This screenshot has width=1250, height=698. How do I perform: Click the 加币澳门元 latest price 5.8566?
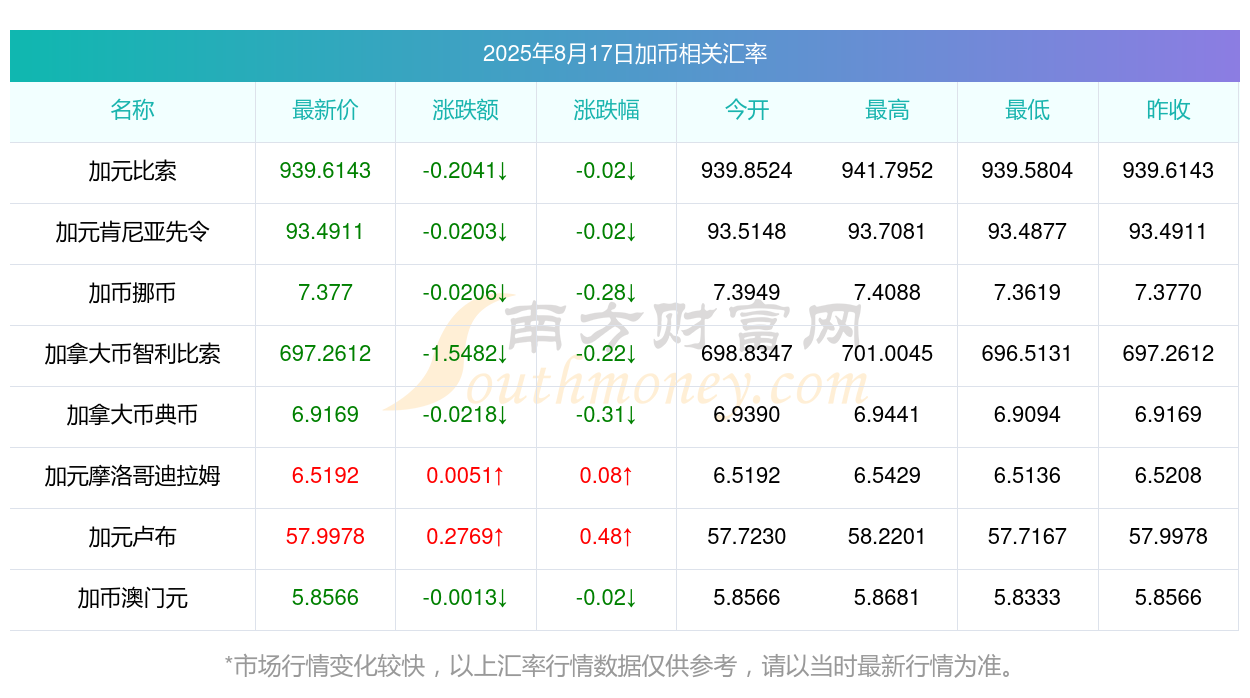pyautogui.click(x=325, y=598)
